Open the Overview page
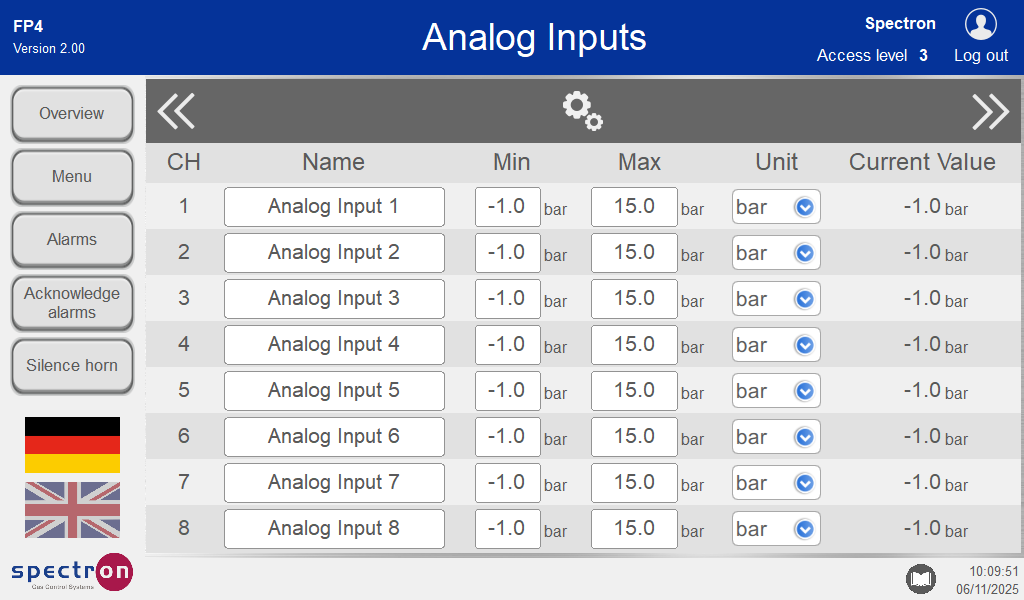Screen dimensions: 1024x600 (x=72, y=114)
